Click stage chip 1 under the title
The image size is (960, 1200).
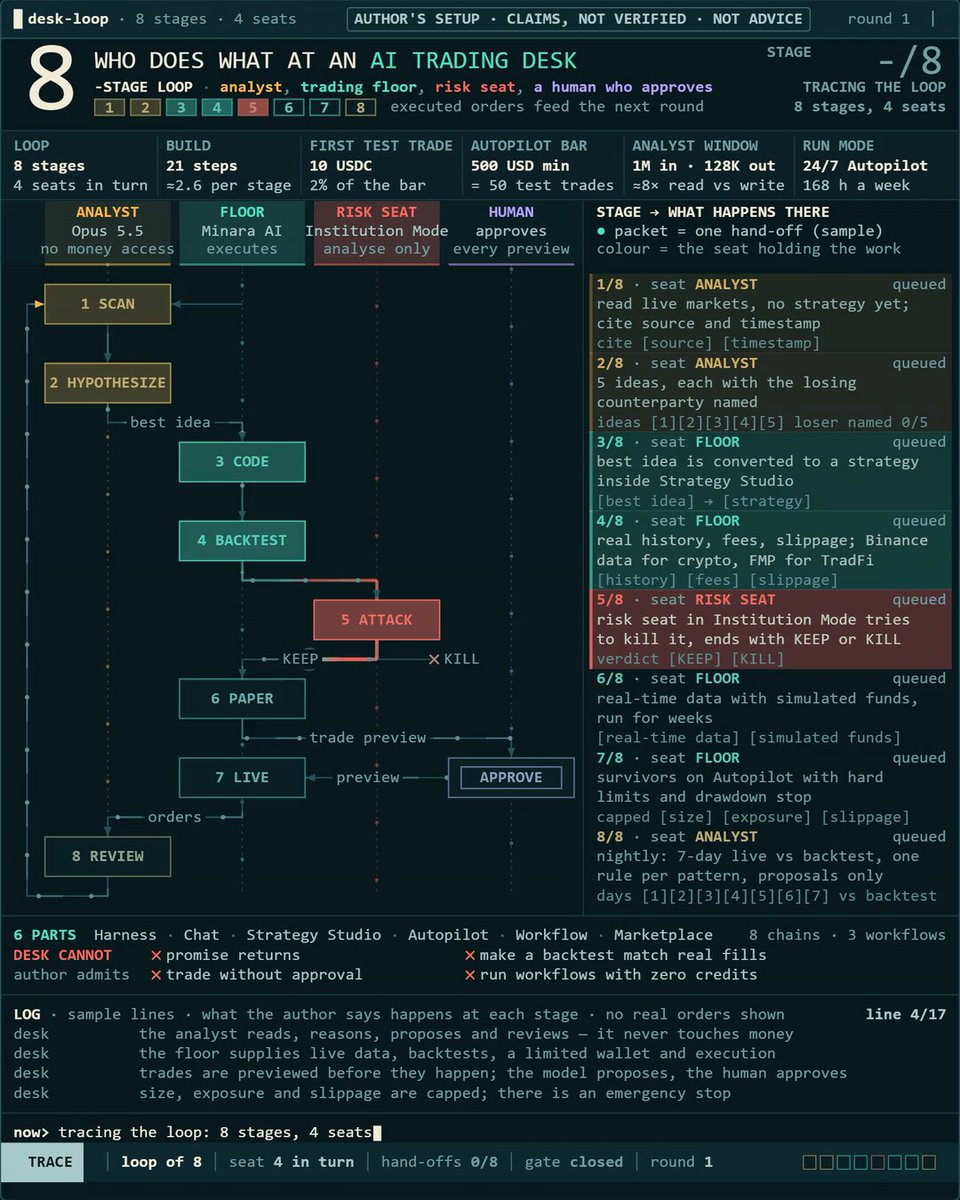click(x=109, y=108)
